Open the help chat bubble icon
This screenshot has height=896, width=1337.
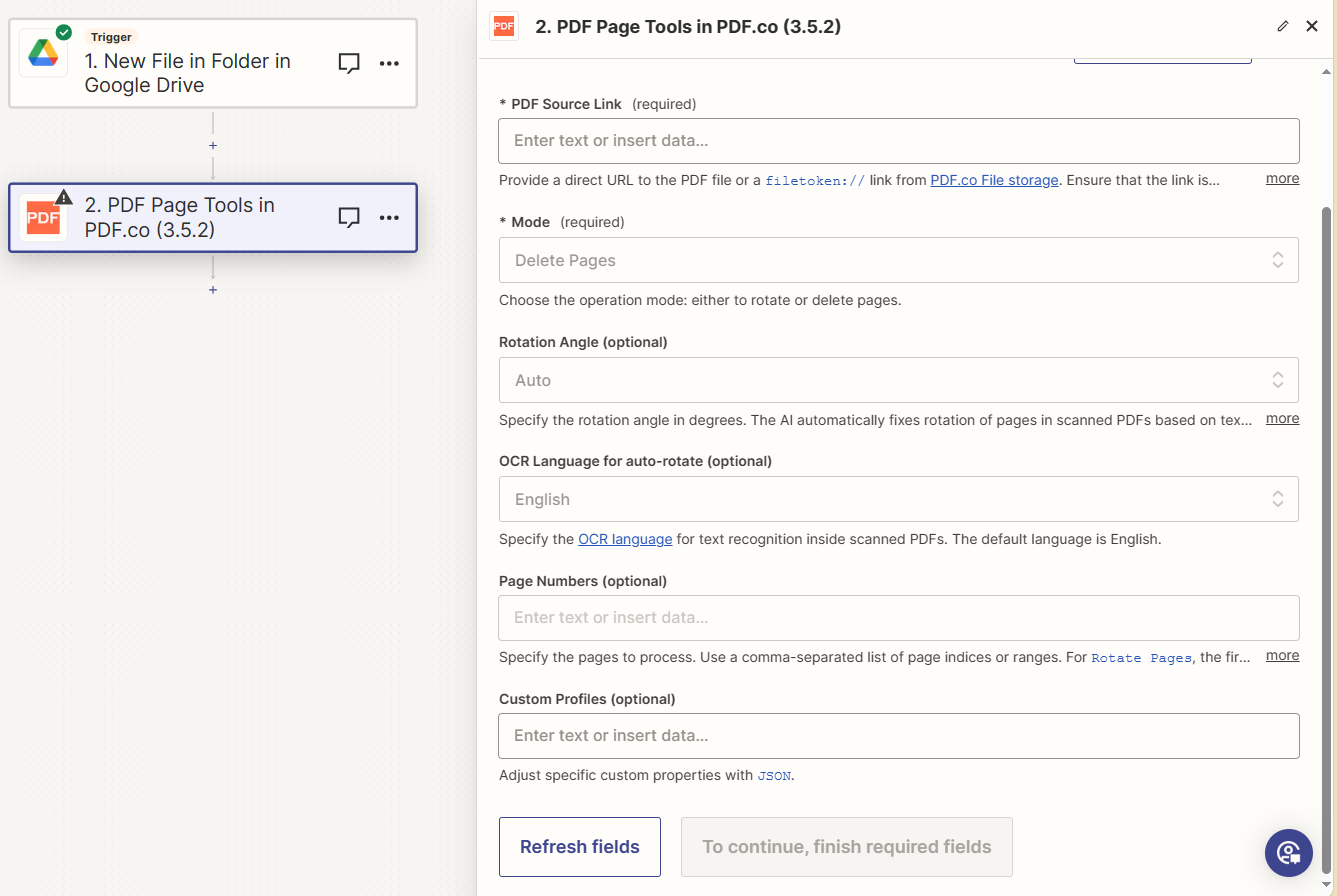point(1288,852)
